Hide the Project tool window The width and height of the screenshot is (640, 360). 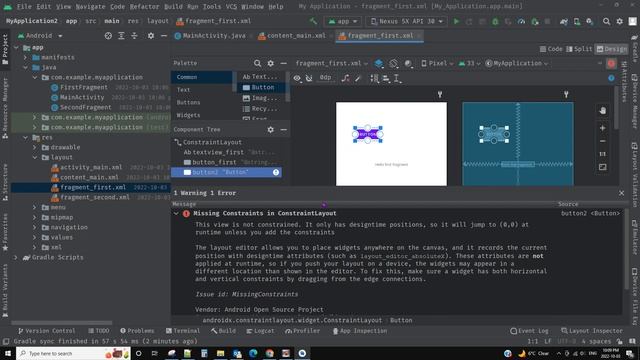point(164,36)
